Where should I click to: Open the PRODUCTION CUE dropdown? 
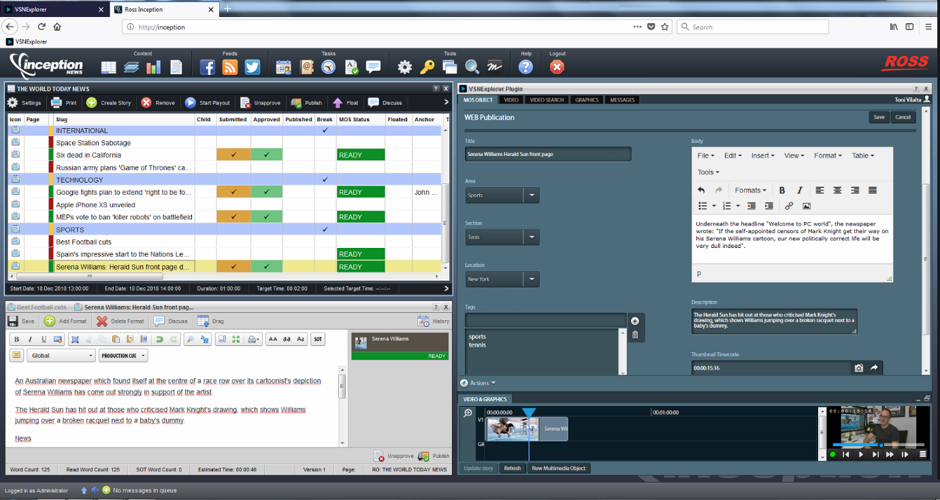click(x=123, y=356)
